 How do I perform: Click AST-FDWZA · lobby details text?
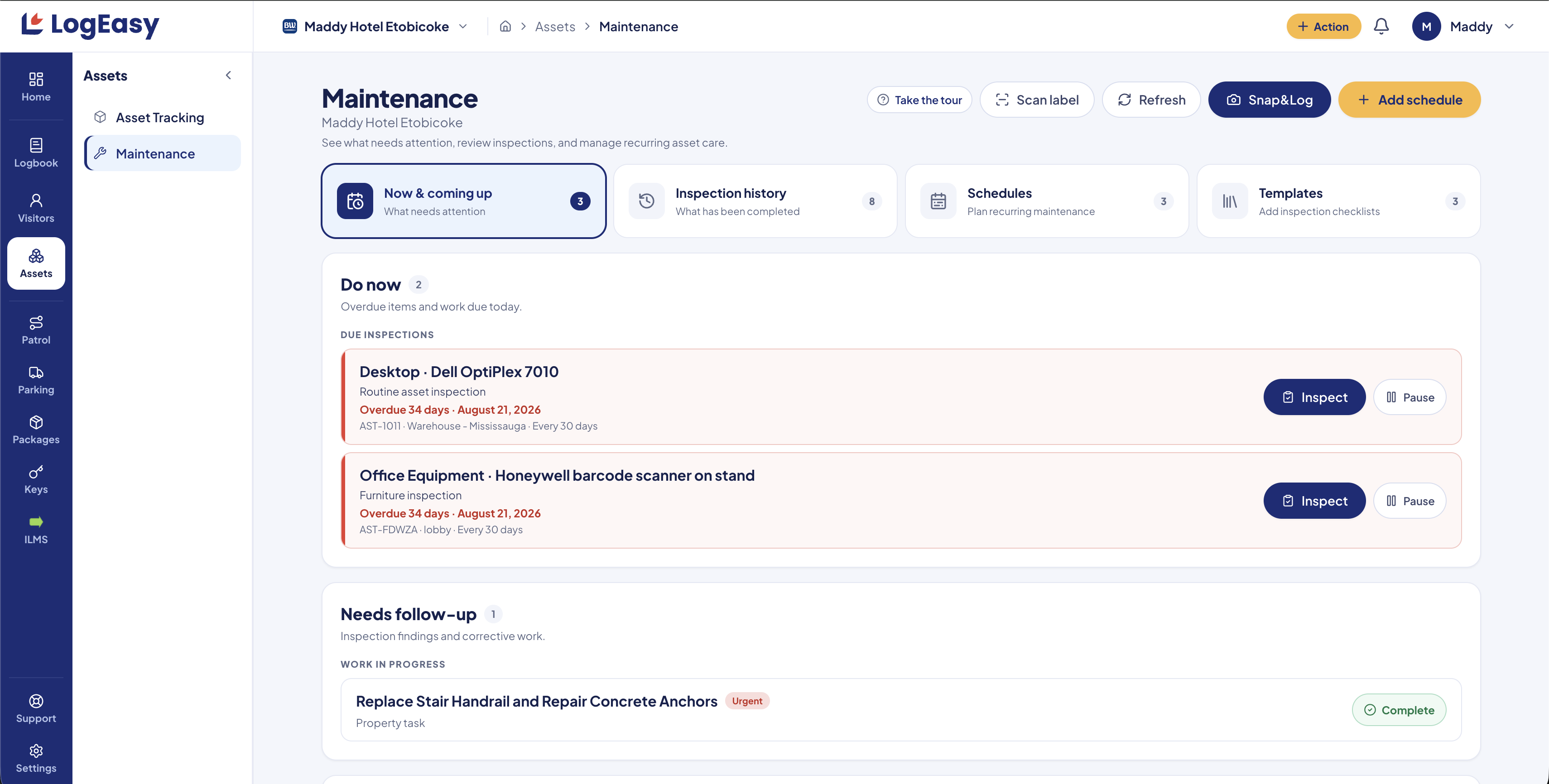(x=441, y=530)
